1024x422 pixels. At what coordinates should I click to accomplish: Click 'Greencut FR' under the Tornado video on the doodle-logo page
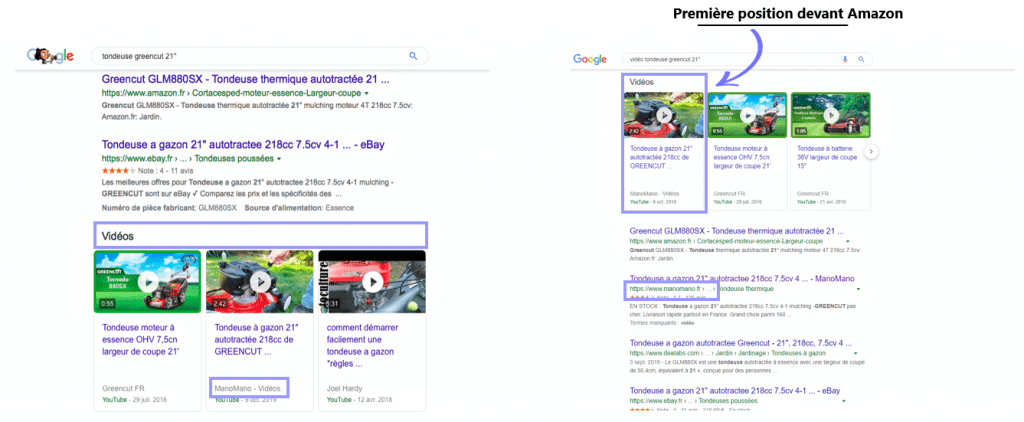click(123, 388)
